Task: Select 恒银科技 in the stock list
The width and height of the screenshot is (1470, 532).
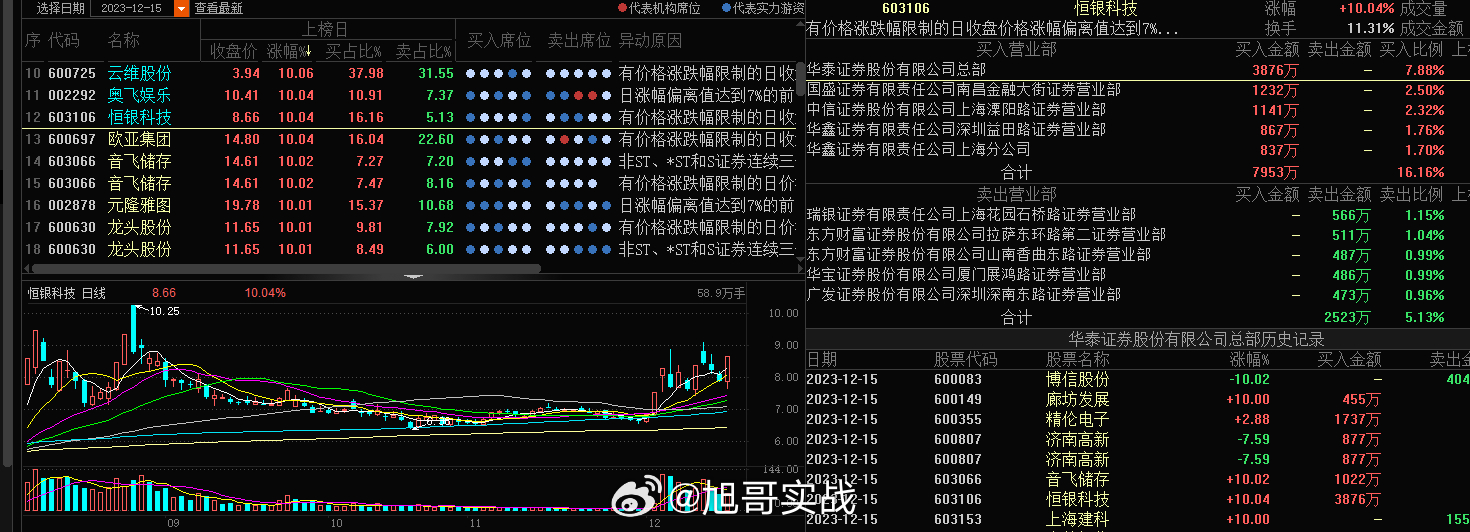Action: pyautogui.click(x=139, y=117)
